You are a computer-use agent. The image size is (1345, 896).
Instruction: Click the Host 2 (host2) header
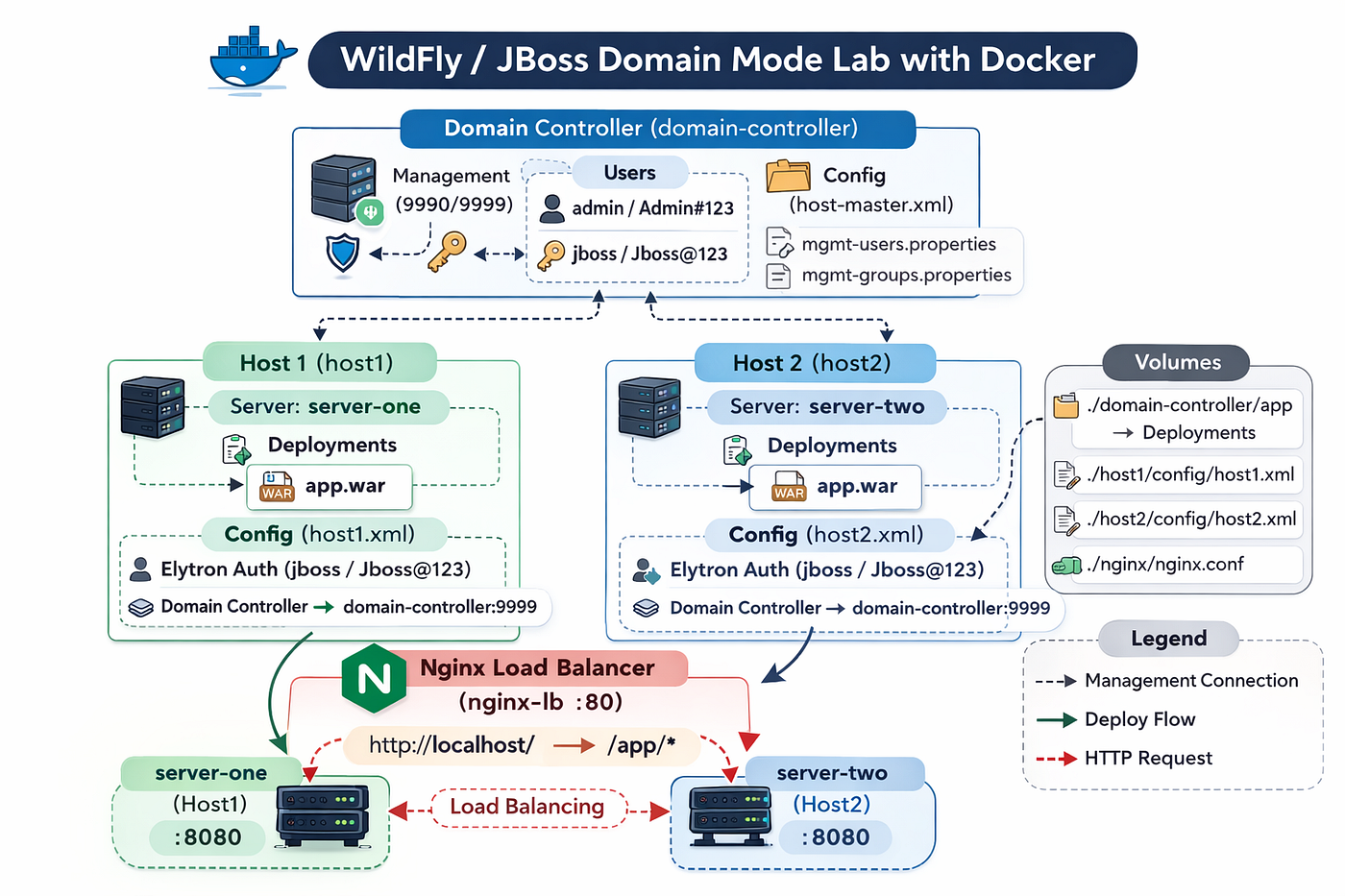pyautogui.click(x=814, y=363)
